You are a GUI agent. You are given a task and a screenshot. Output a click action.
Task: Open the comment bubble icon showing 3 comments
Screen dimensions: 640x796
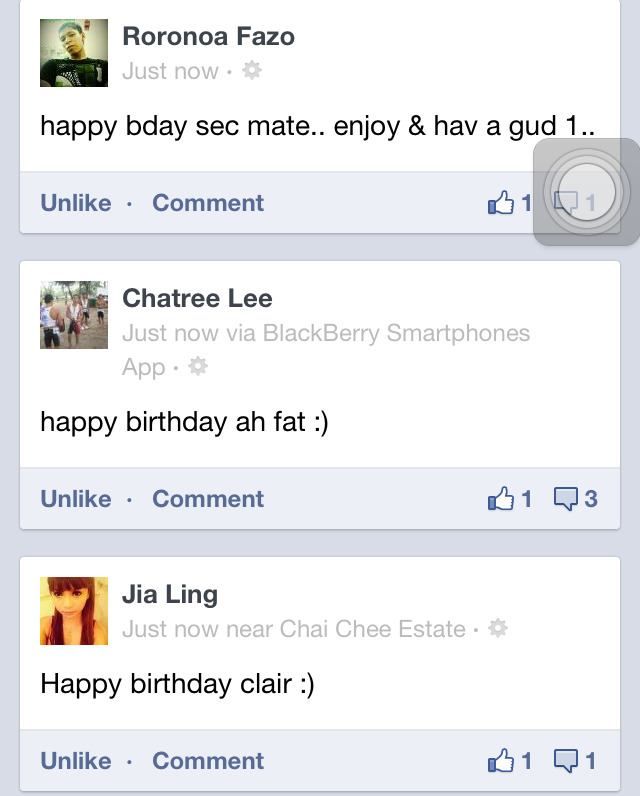click(x=565, y=499)
